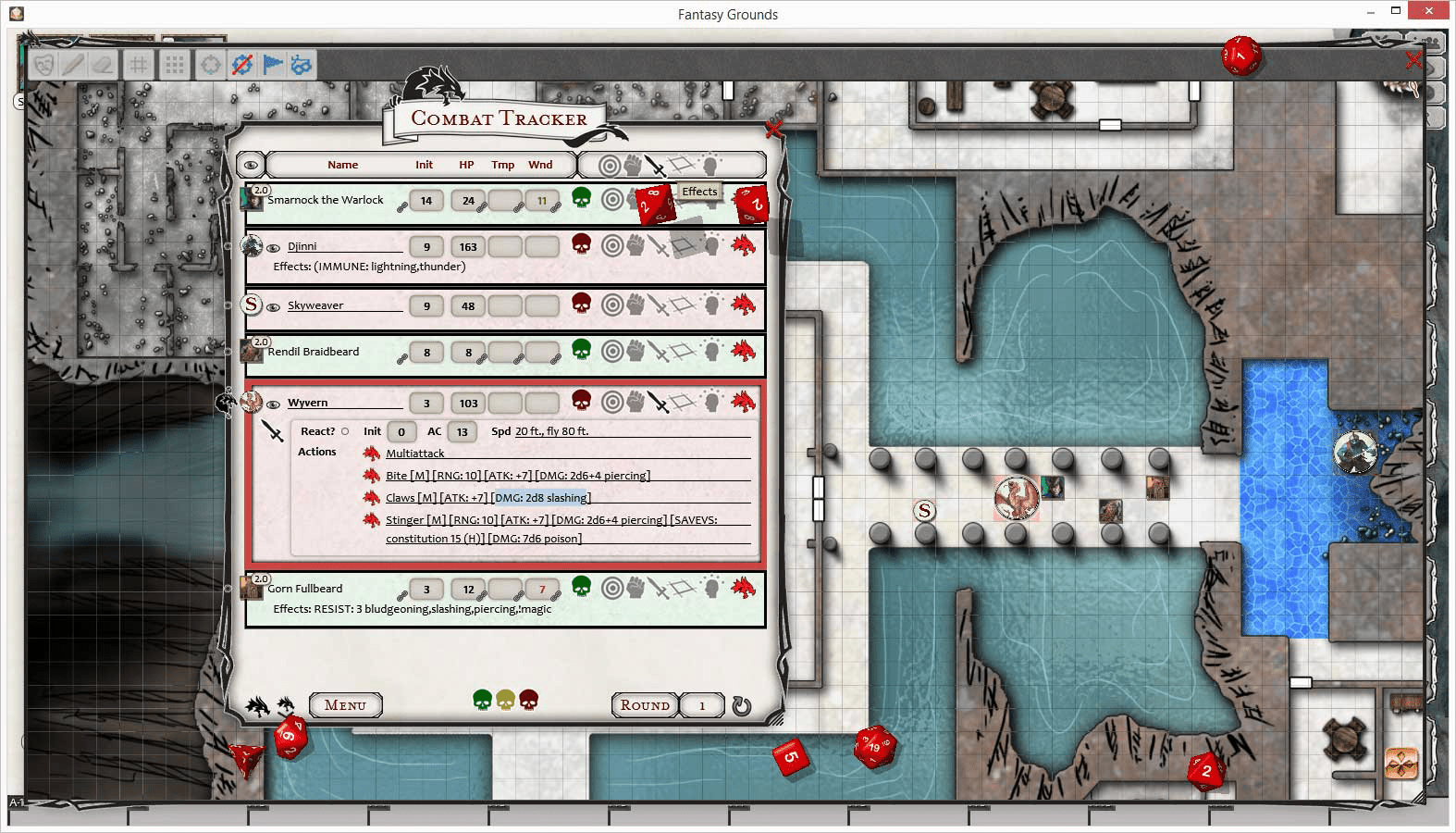
Task: Select the Wyvern token on the map
Action: click(x=1016, y=498)
